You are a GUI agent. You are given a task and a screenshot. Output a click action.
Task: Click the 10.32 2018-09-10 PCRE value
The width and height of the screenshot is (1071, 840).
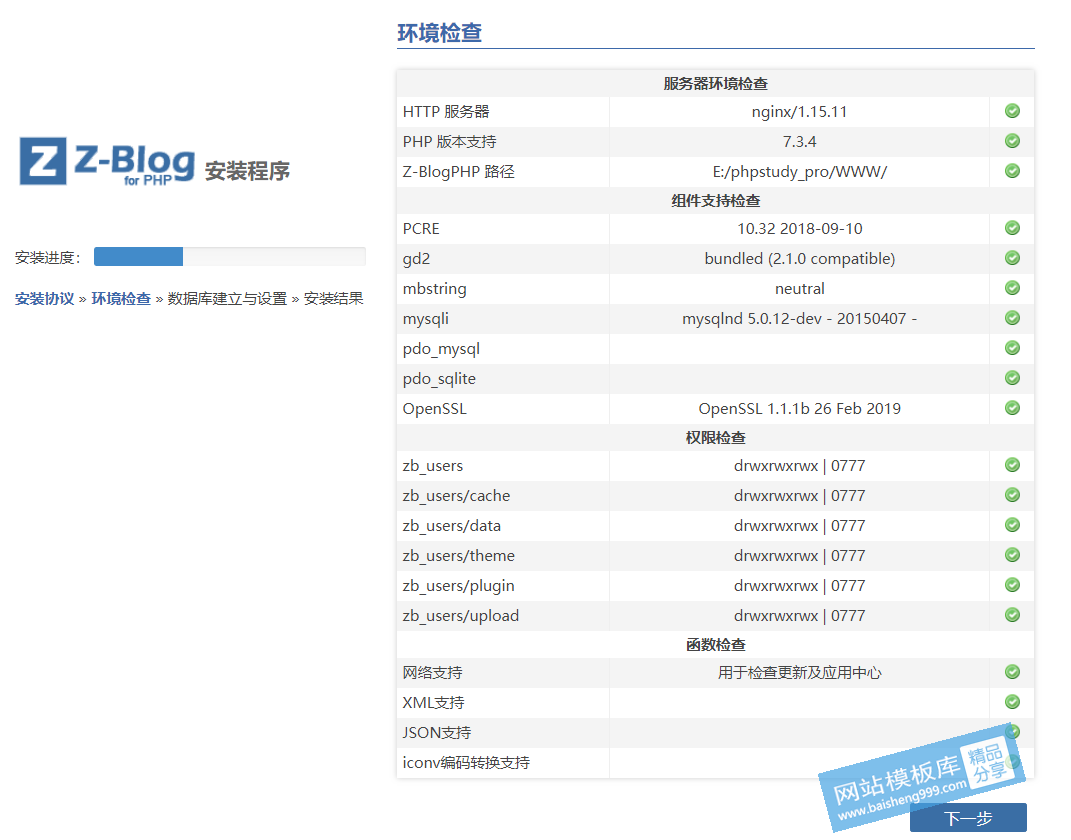[799, 229]
